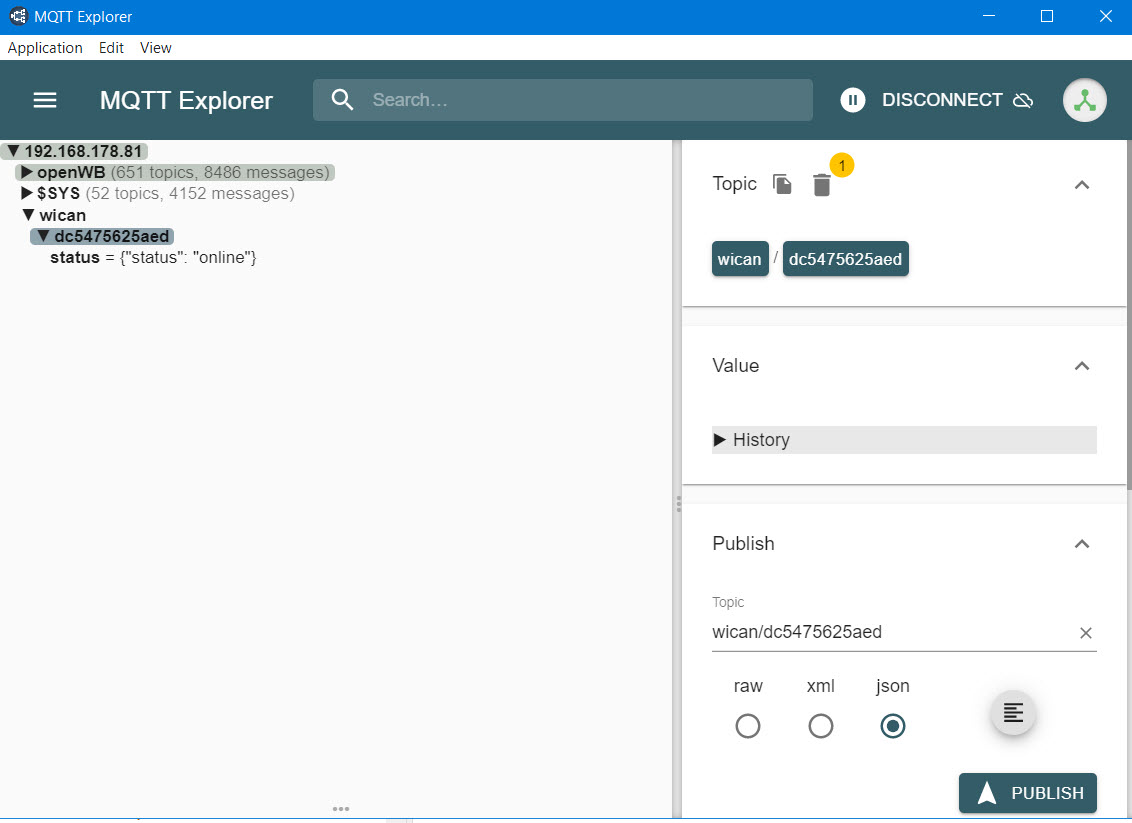Click the panel splitter handle between the tree and details

678,503
